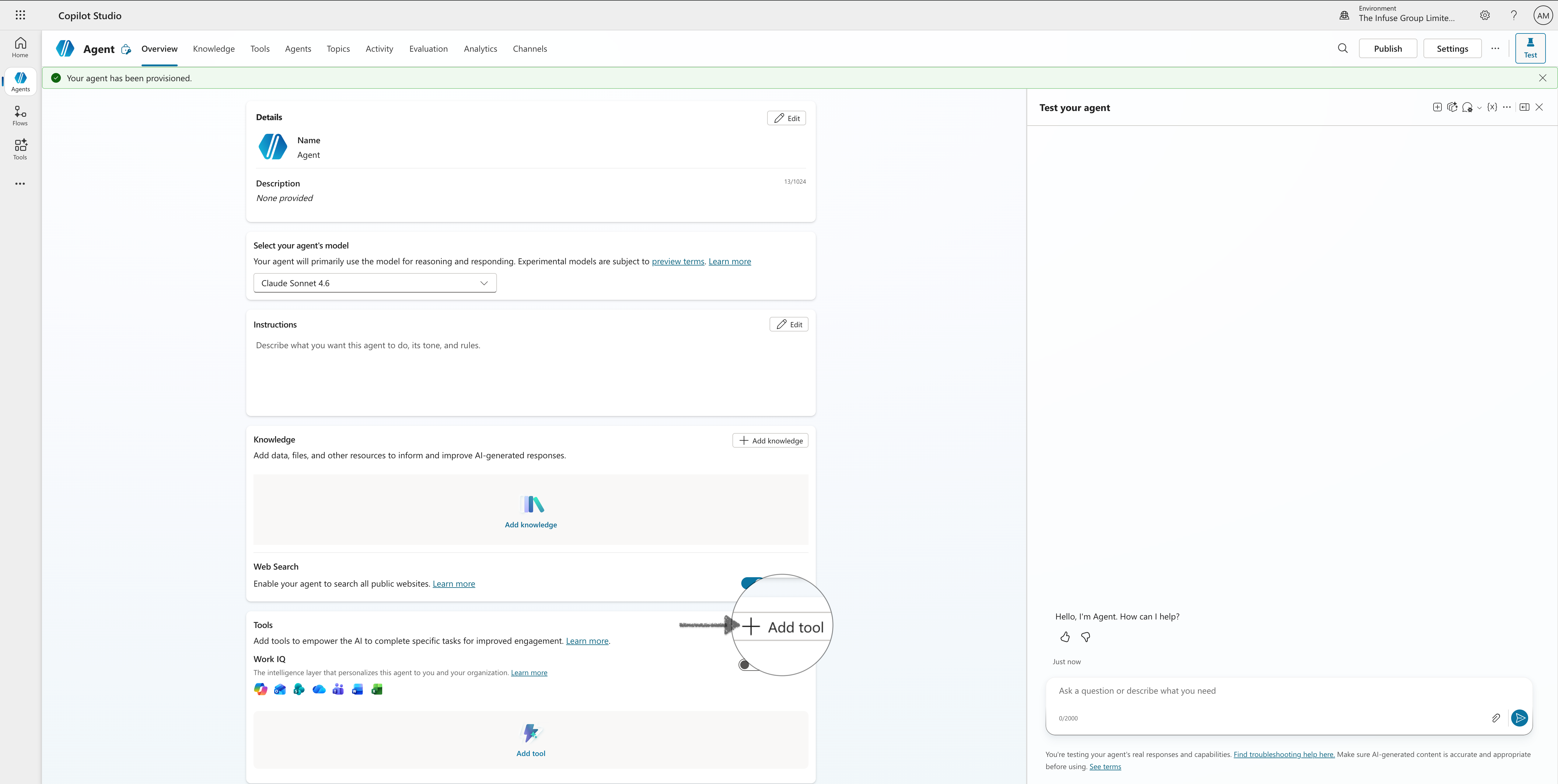
Task: Open the AM account avatar
Action: (x=1543, y=15)
